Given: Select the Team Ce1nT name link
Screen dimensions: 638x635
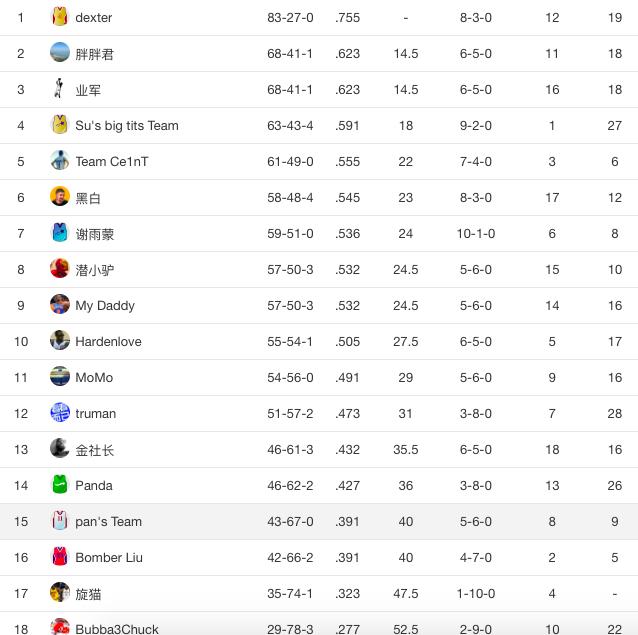Looking at the screenshot, I should 112,161.
